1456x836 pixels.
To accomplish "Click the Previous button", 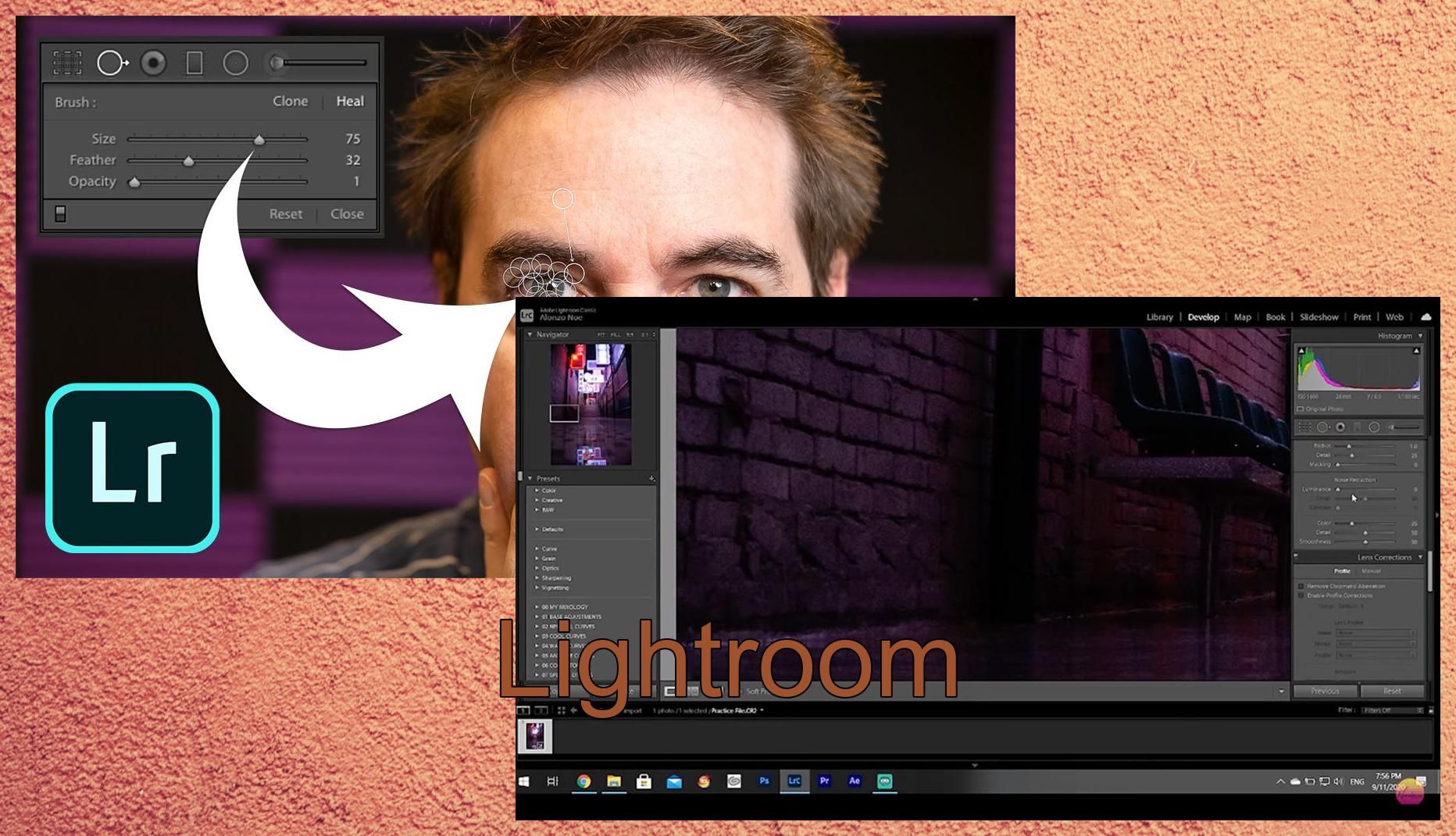I will 1325,691.
